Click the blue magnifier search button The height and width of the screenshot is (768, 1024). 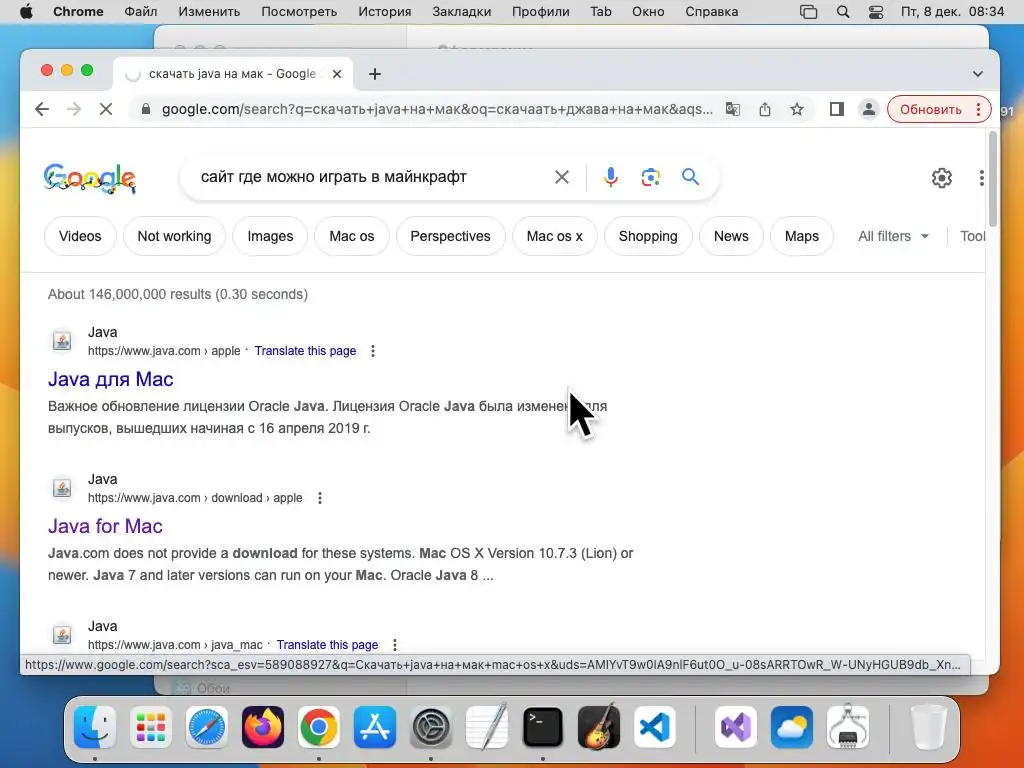(x=690, y=176)
